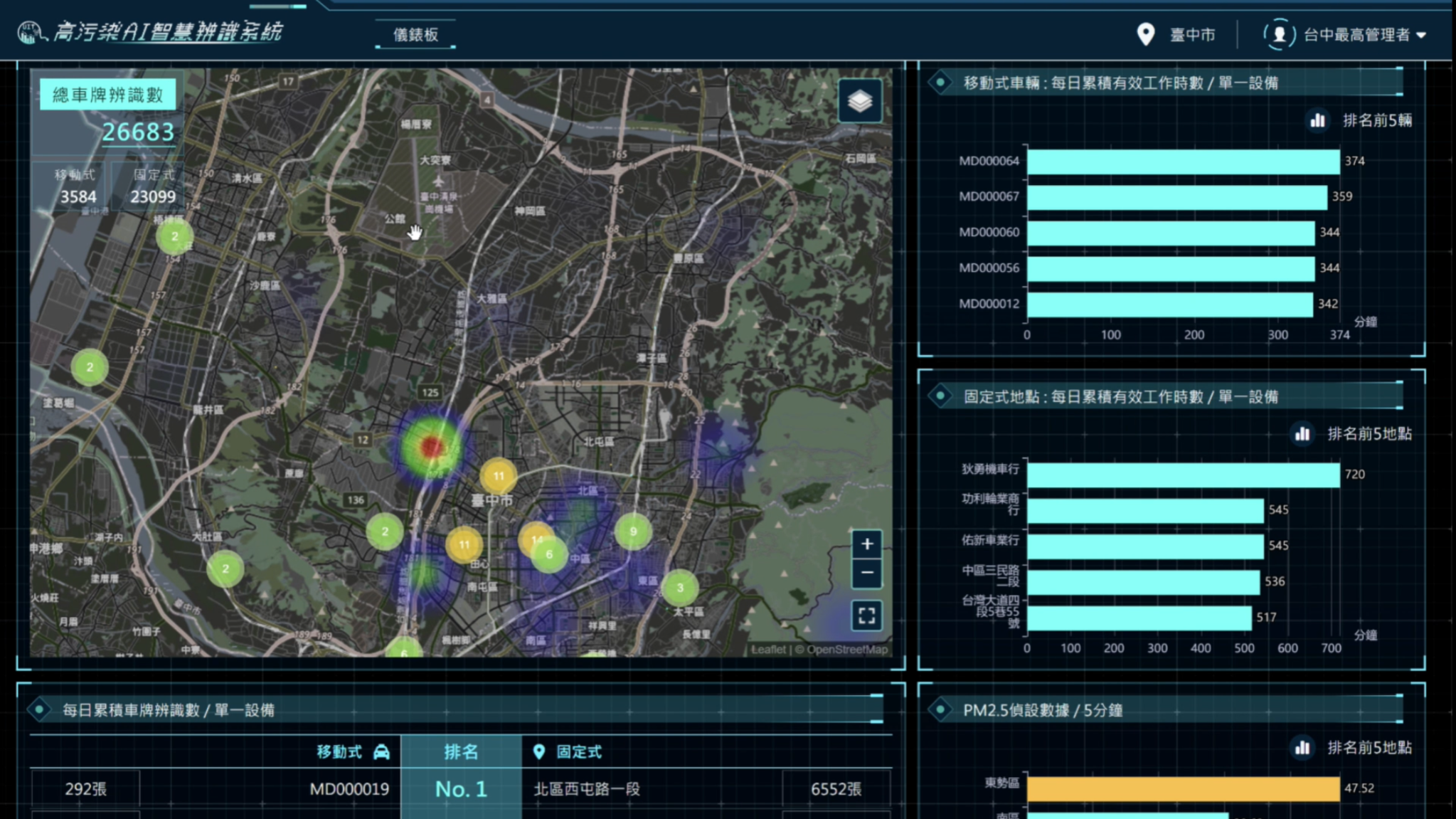Click the green cluster marker labeled 3

click(x=679, y=588)
